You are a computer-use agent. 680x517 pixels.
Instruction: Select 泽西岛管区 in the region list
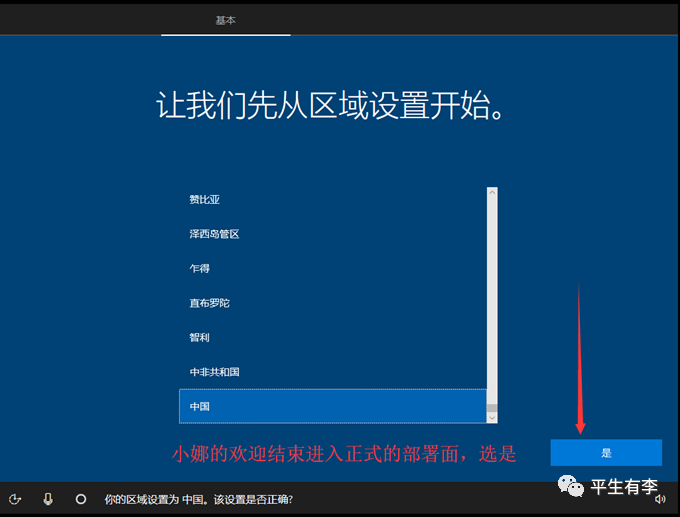[333, 234]
